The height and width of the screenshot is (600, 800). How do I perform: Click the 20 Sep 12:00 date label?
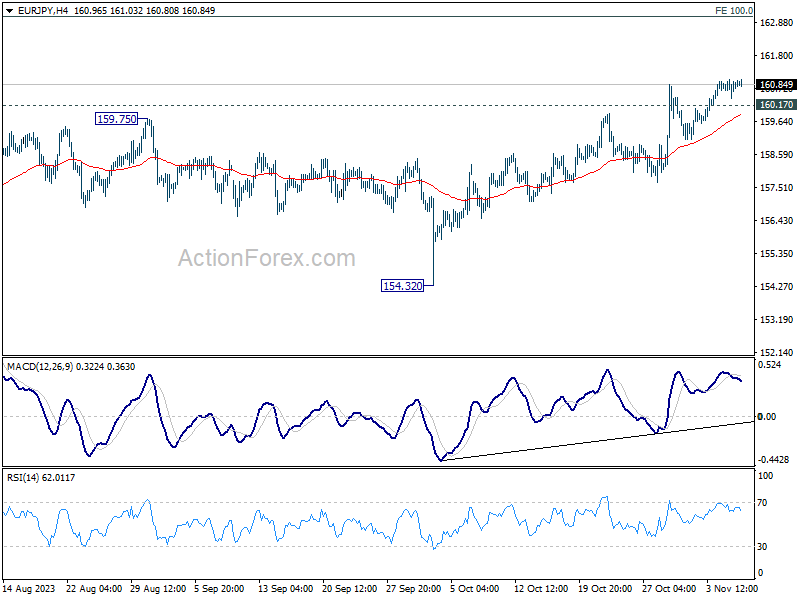coord(349,588)
